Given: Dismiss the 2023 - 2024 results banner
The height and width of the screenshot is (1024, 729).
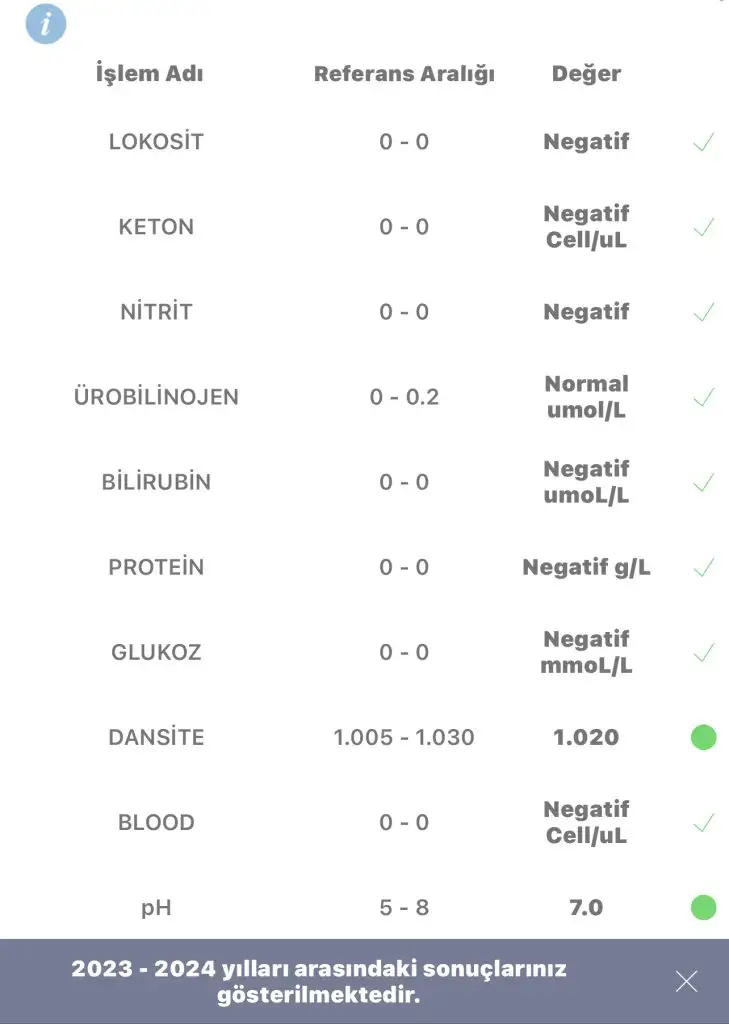Looking at the screenshot, I should pyautogui.click(x=687, y=981).
